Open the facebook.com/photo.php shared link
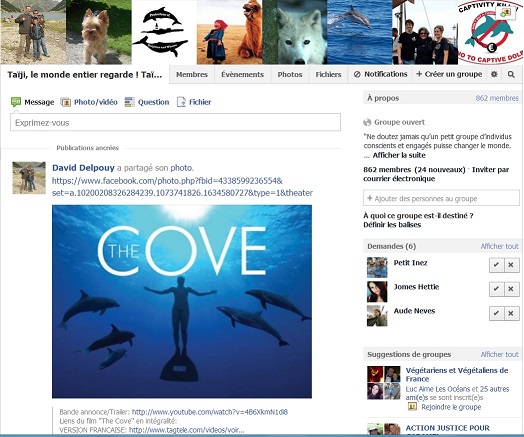The width and height of the screenshot is (524, 437). click(182, 187)
